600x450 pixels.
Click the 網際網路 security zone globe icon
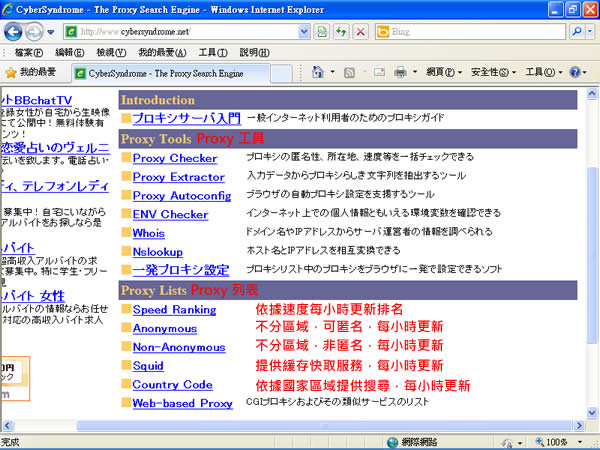click(392, 443)
